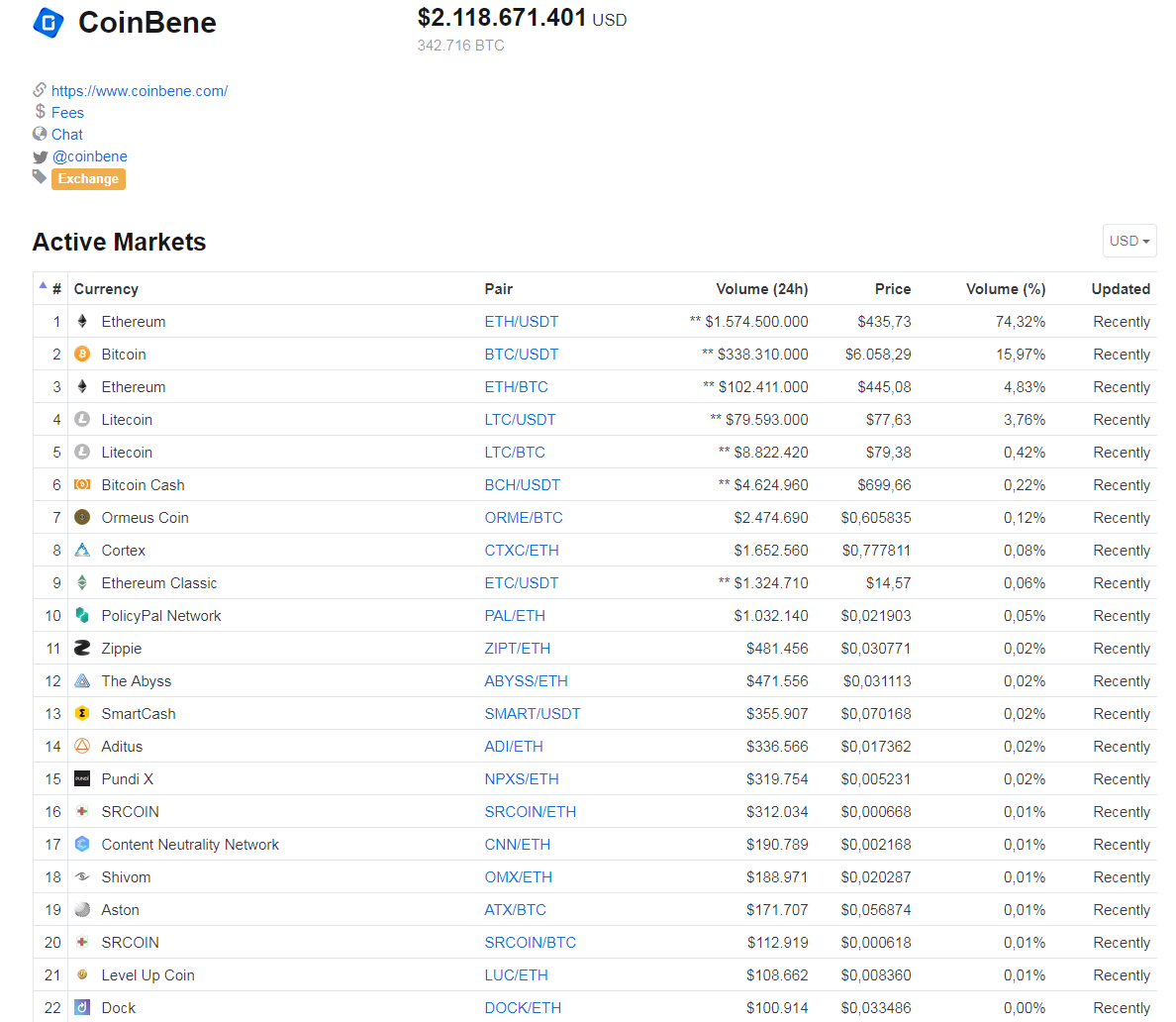Click the Bitcoin coin icon in row 2
Viewport: 1176px width, 1022px height.
pyautogui.click(x=82, y=355)
